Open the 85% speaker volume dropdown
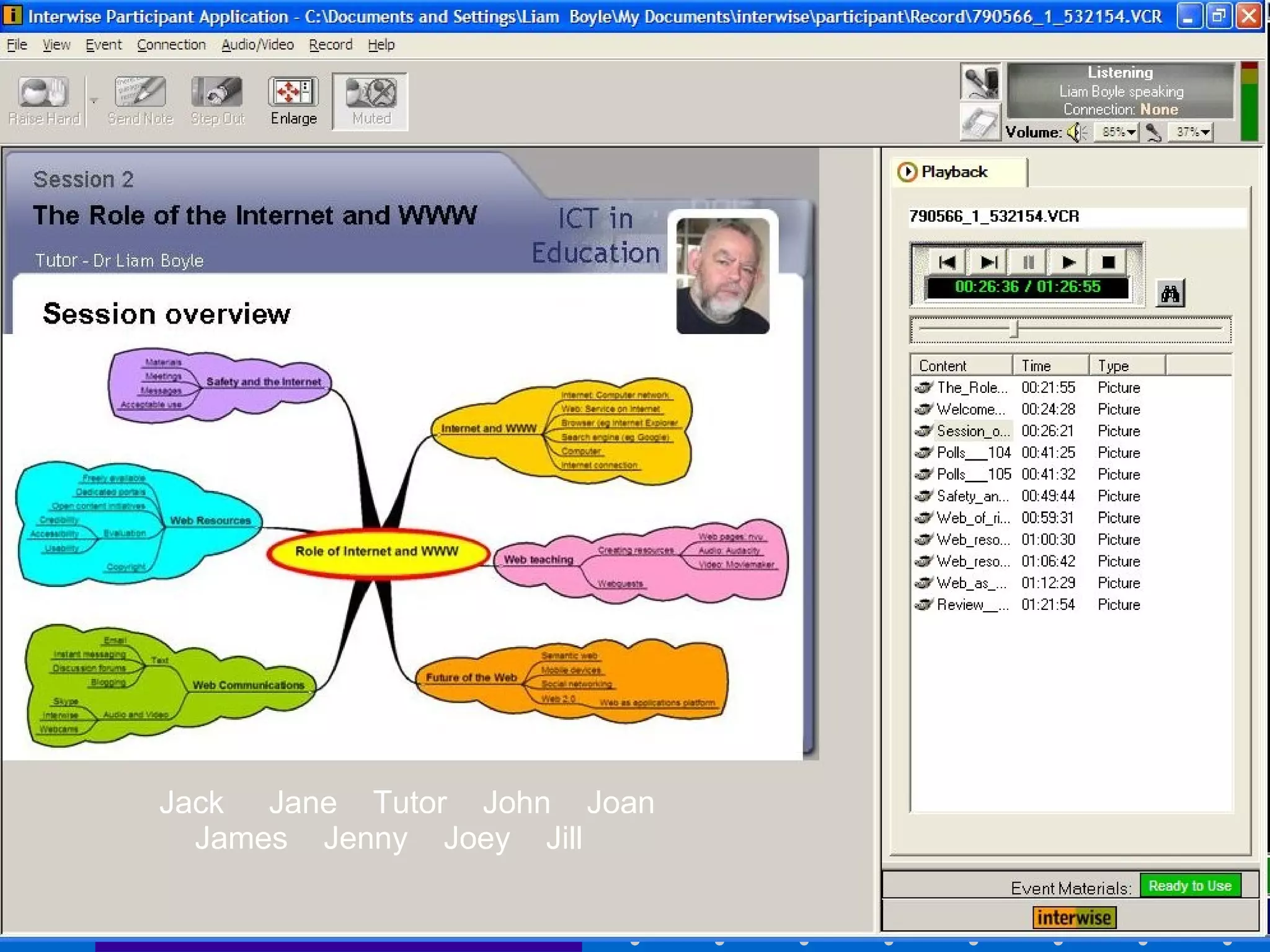Screen dimensions: 1270x952 (1130, 132)
